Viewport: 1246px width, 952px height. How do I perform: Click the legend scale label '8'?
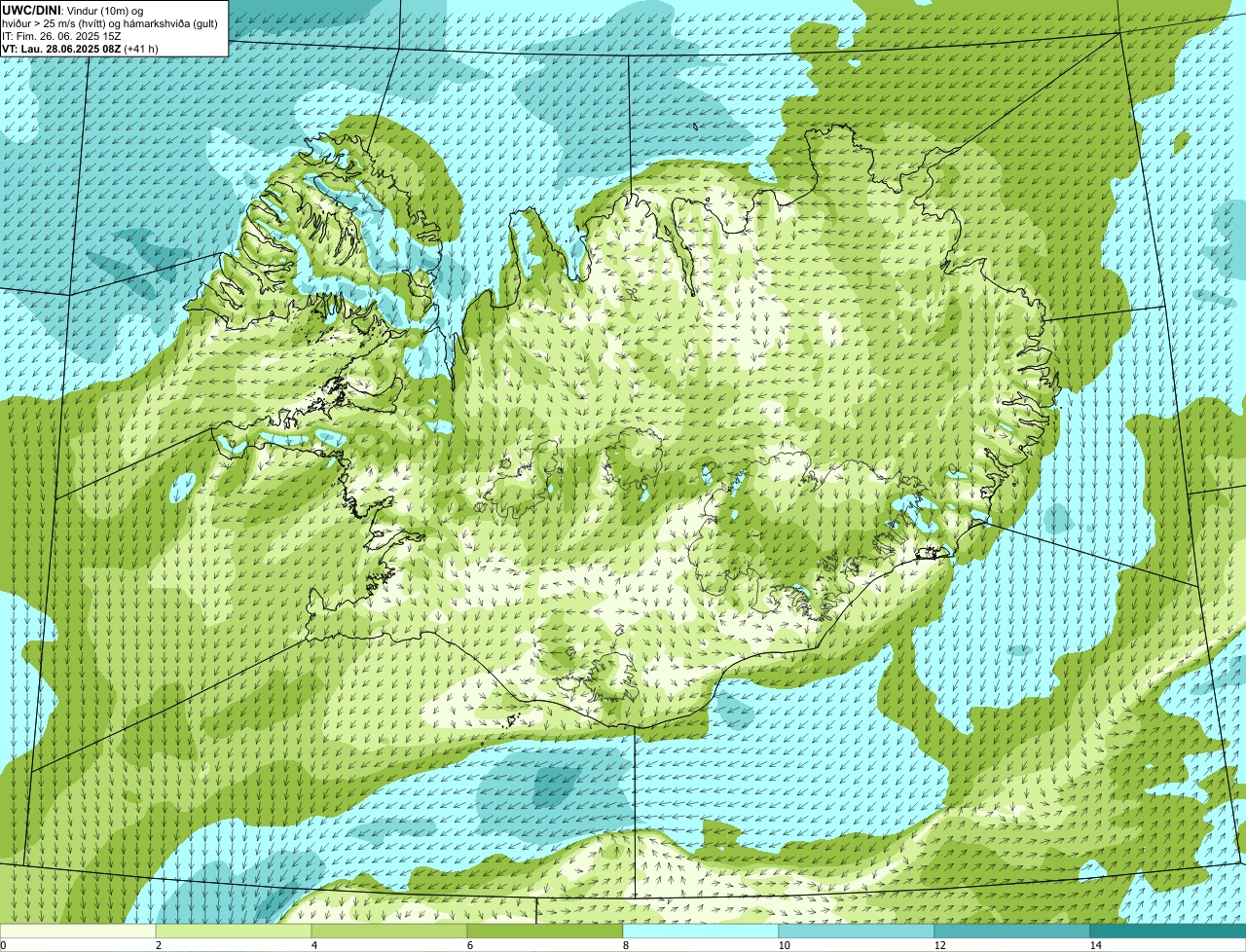[x=625, y=945]
